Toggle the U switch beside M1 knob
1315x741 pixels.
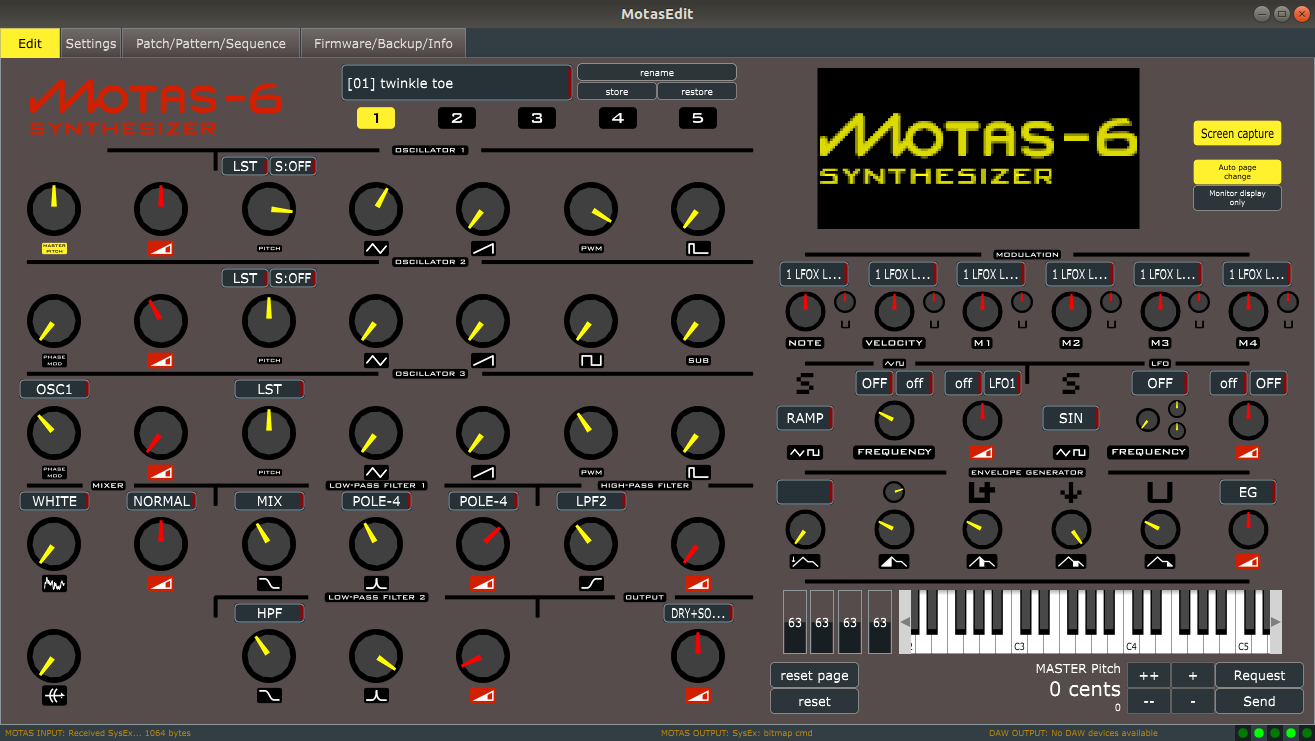(x=1022, y=324)
